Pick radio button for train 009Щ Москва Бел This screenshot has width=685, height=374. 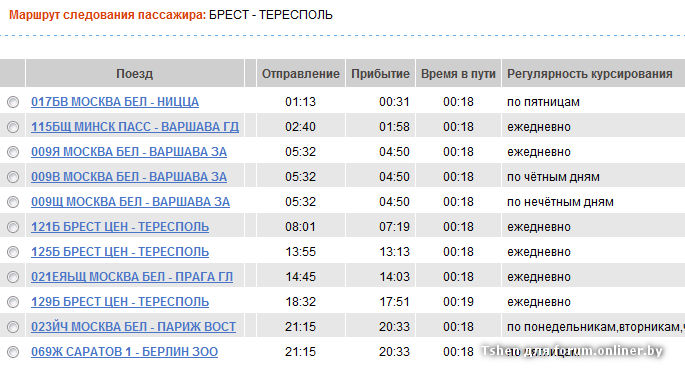point(13,202)
